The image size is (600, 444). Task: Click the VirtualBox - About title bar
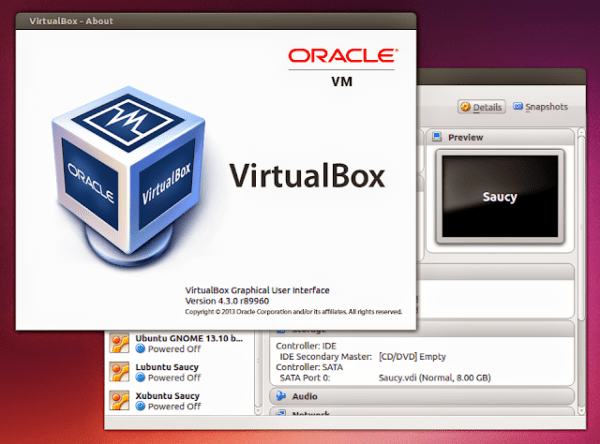point(216,21)
